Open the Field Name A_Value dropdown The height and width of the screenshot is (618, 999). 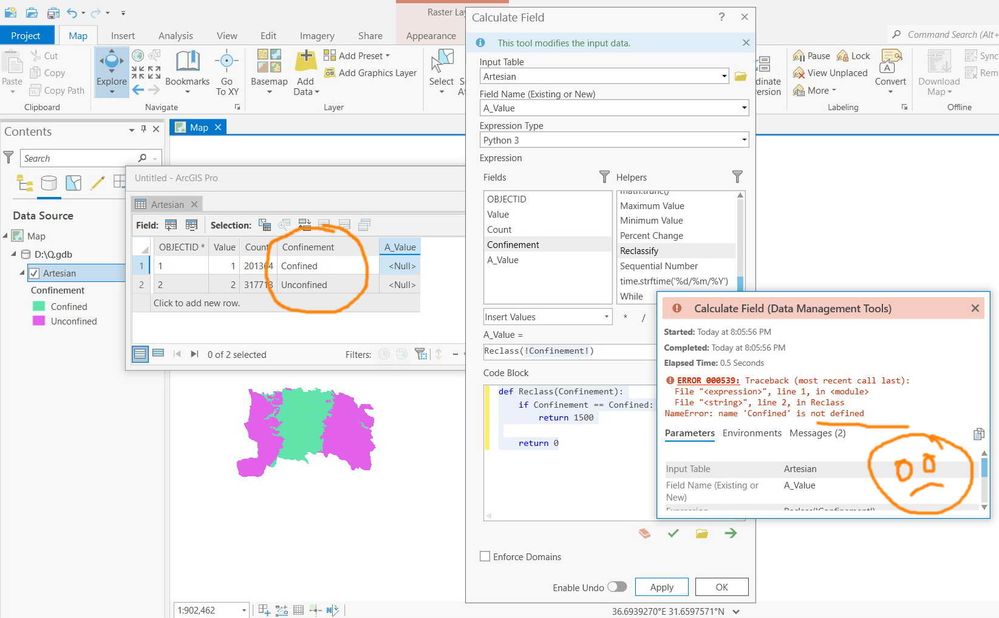click(x=614, y=108)
